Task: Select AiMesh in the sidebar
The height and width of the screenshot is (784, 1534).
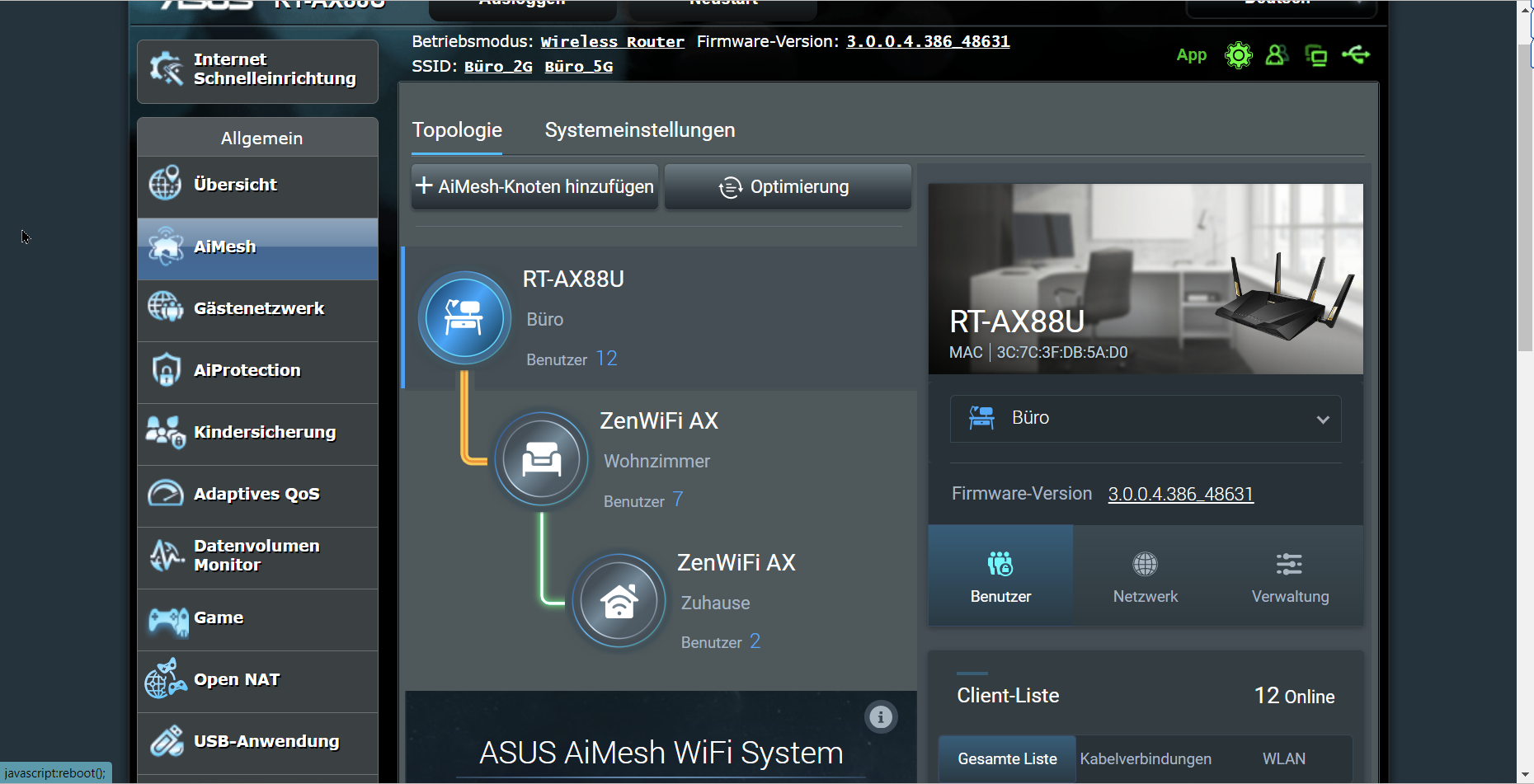Action: pos(257,249)
